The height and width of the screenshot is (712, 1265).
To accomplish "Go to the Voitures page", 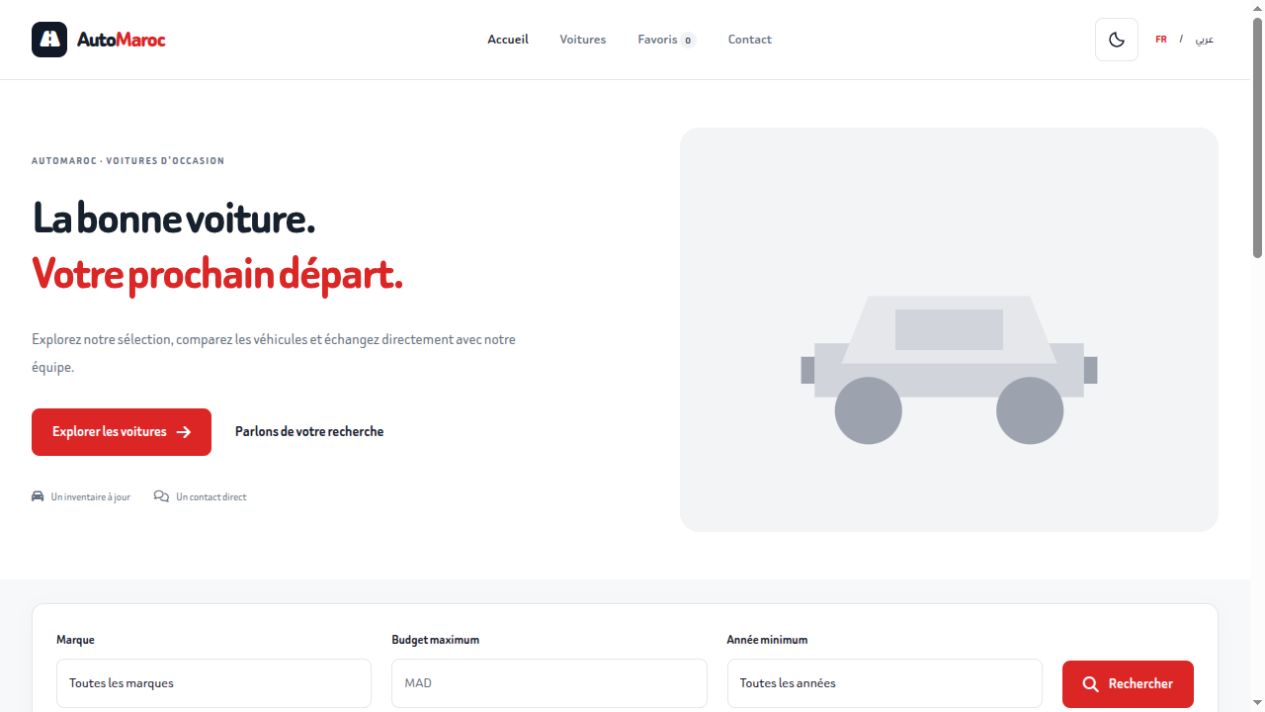I will click(x=583, y=40).
